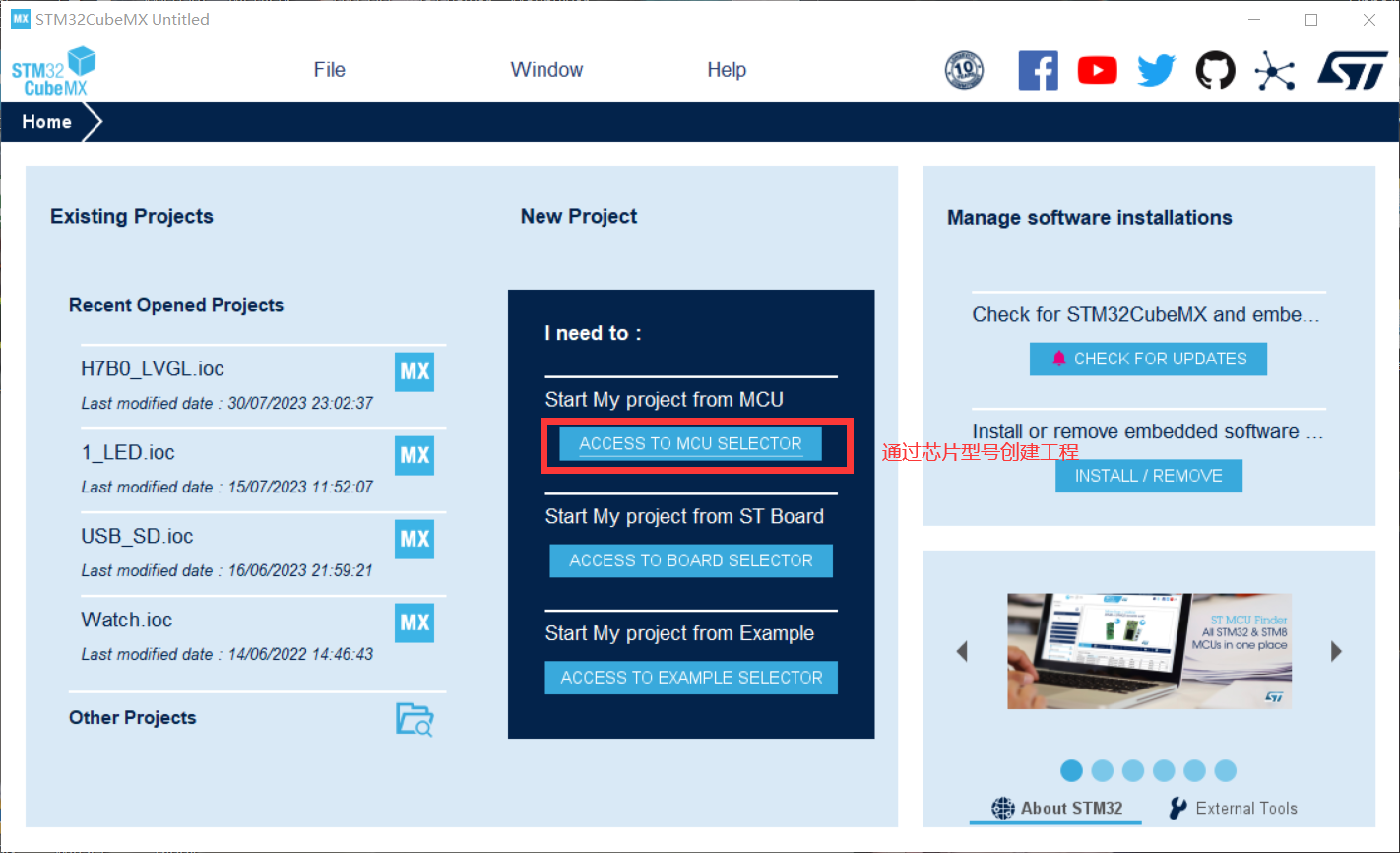
Task: Click the ST community network icon
Action: (1275, 71)
